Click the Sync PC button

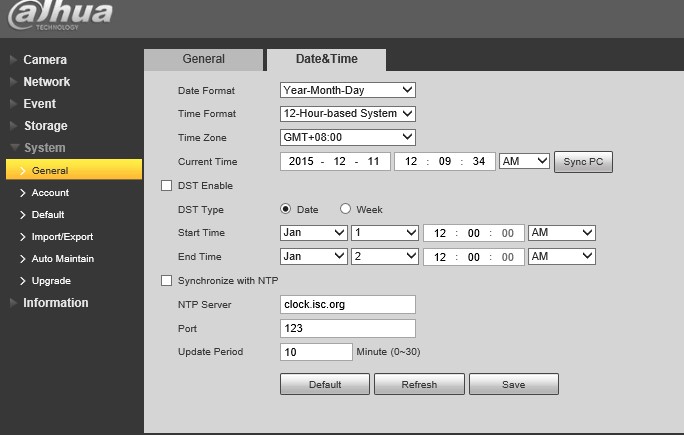tap(583, 162)
